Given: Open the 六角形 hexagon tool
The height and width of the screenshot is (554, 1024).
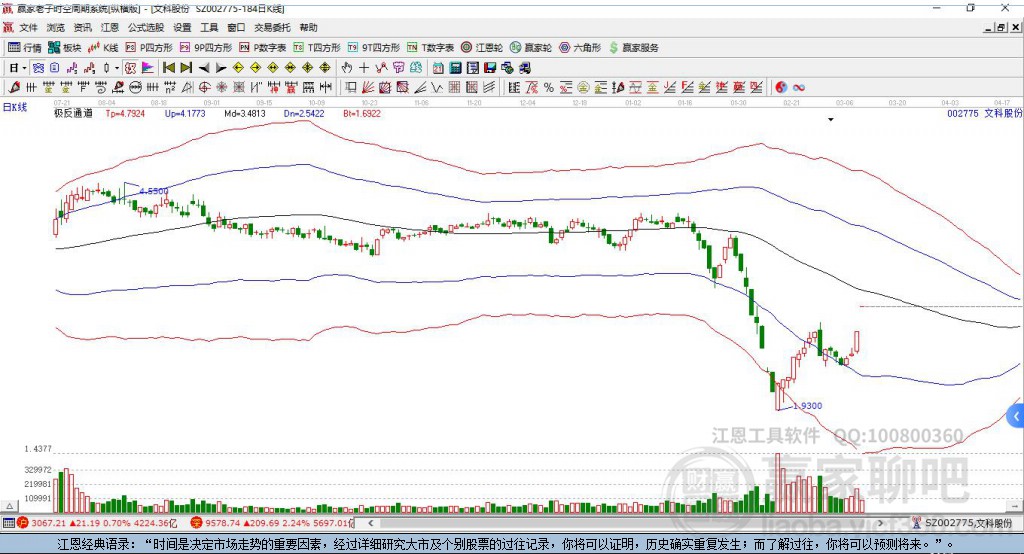Looking at the screenshot, I should pos(580,48).
